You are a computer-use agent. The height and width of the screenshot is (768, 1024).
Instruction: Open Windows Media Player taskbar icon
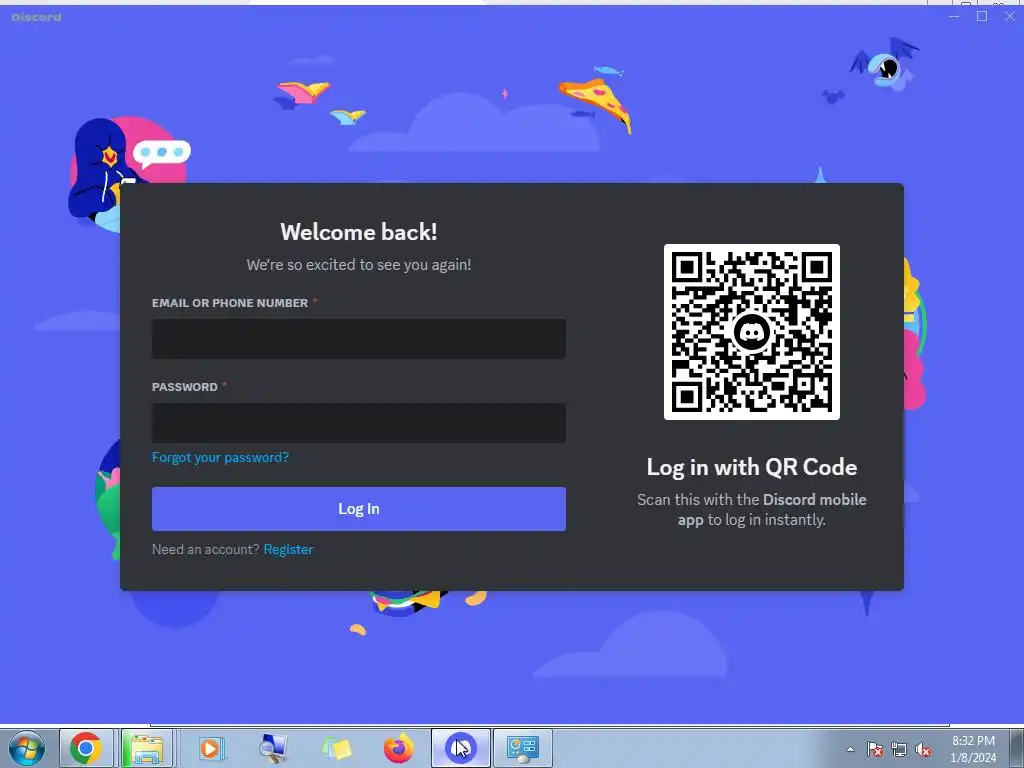210,748
